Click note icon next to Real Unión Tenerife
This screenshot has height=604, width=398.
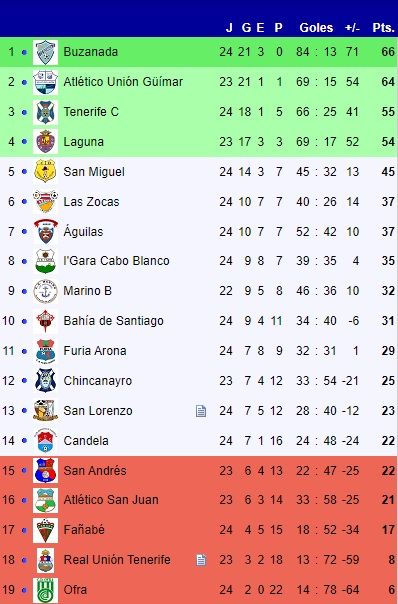click(201, 560)
